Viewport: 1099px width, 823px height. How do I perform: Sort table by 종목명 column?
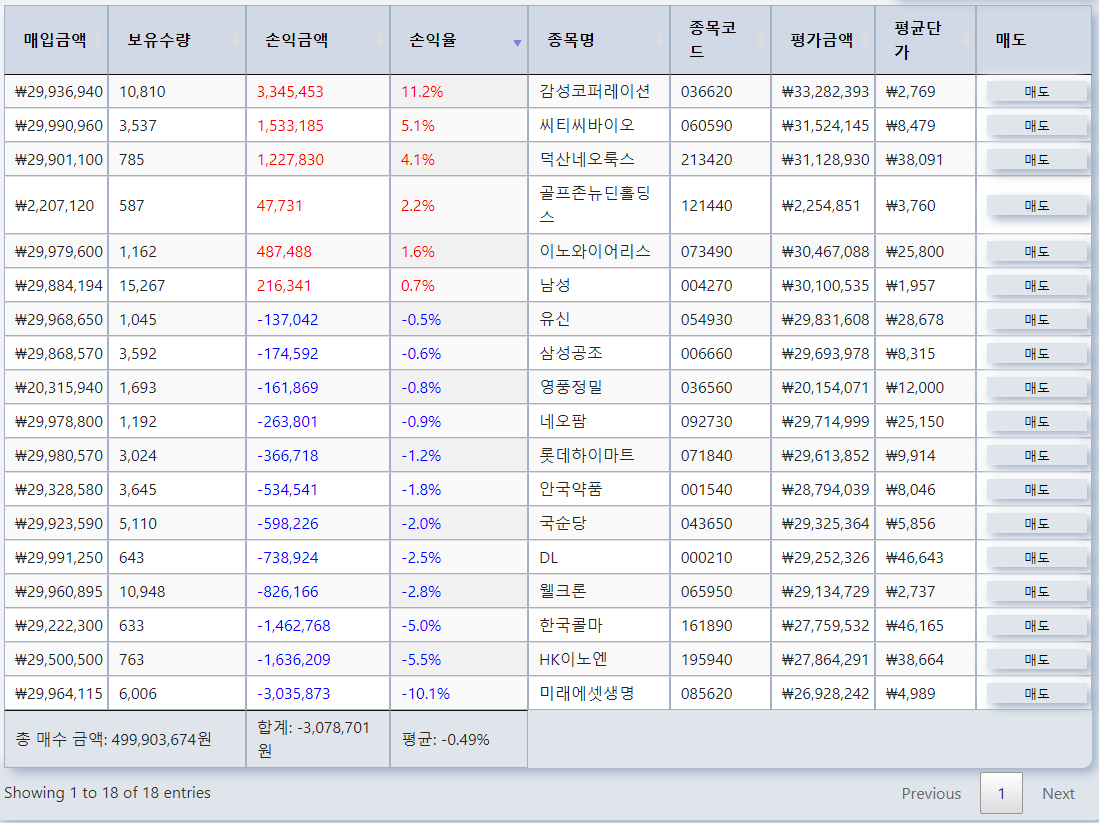599,40
